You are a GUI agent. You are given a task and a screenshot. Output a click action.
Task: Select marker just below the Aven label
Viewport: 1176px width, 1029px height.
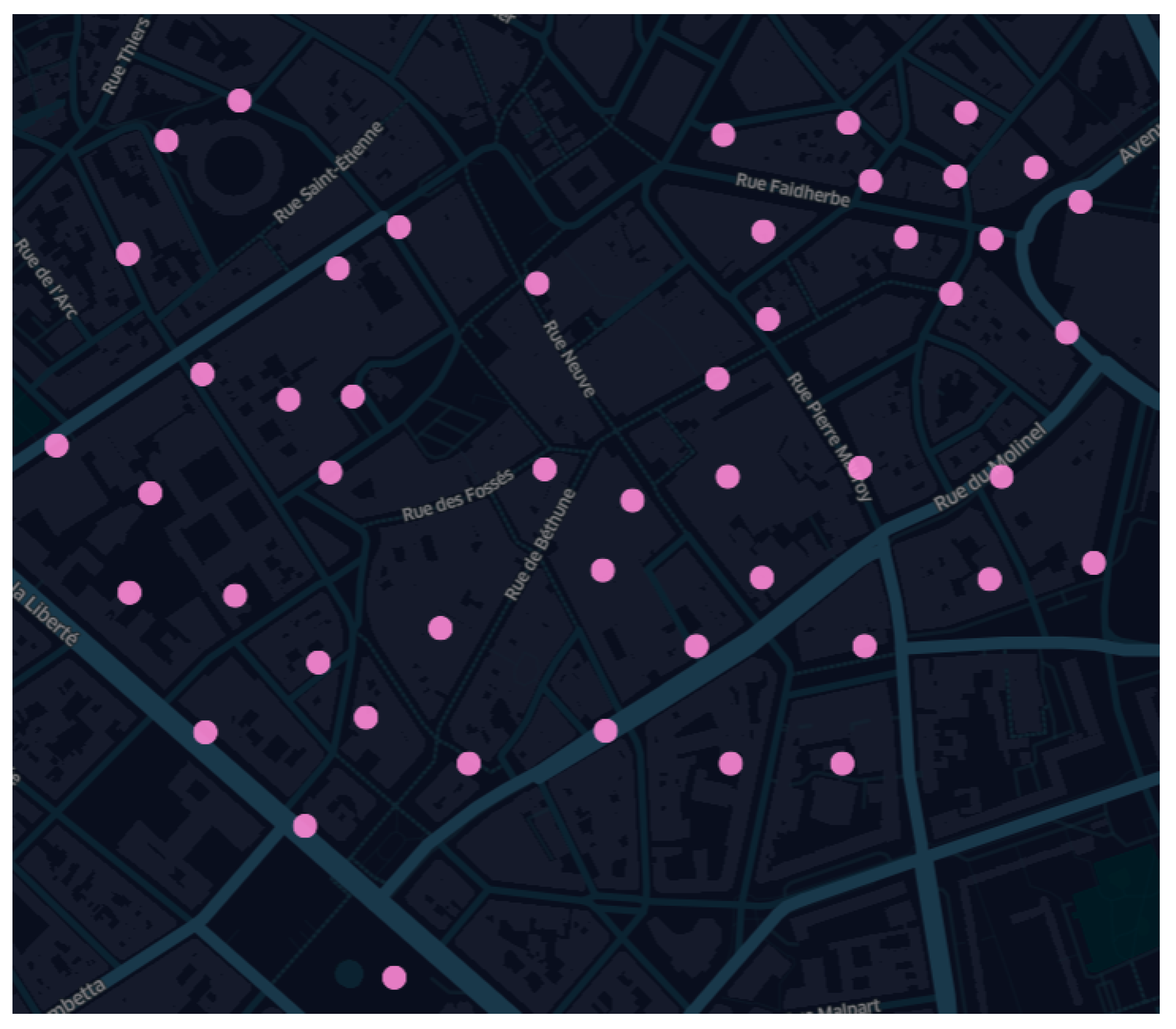click(1080, 201)
